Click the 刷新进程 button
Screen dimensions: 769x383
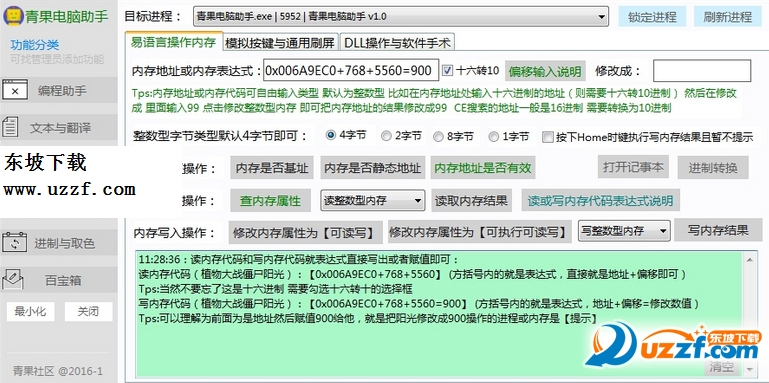point(728,17)
